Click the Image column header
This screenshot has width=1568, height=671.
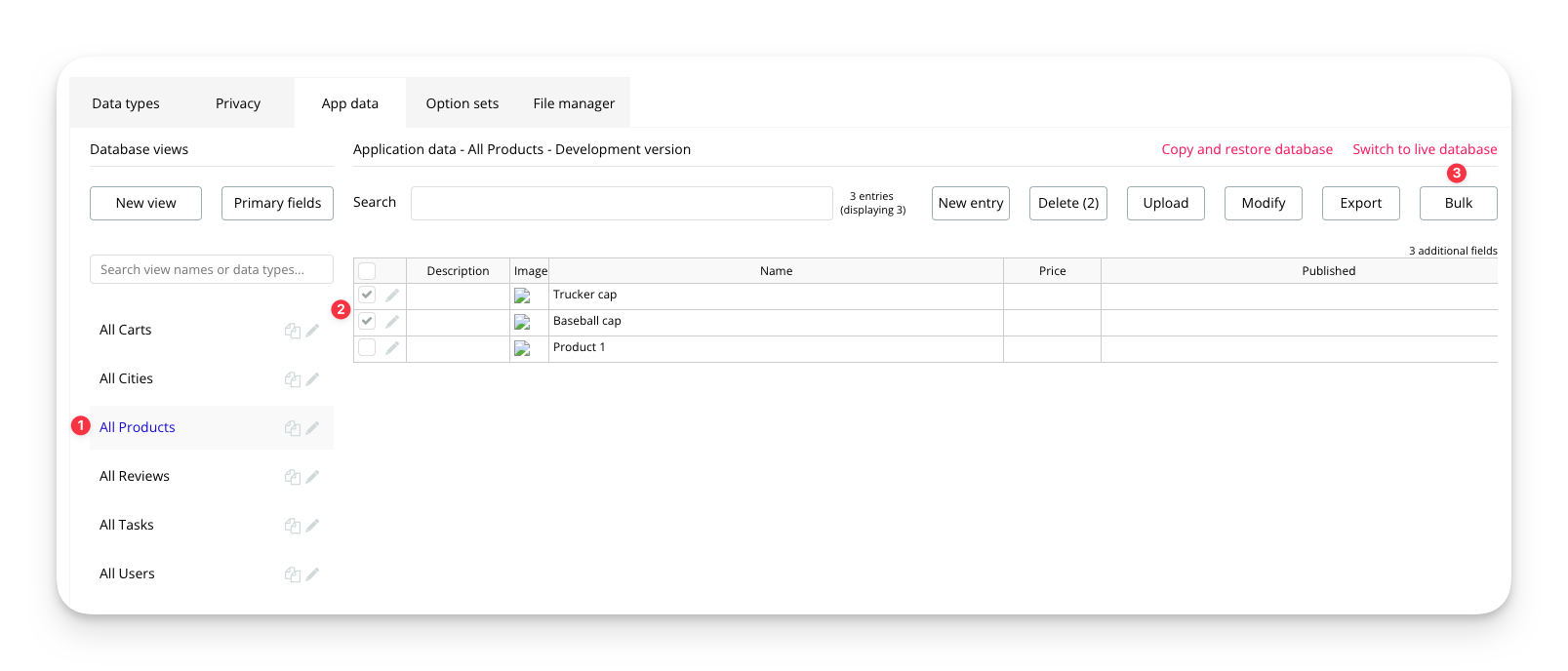tap(530, 271)
